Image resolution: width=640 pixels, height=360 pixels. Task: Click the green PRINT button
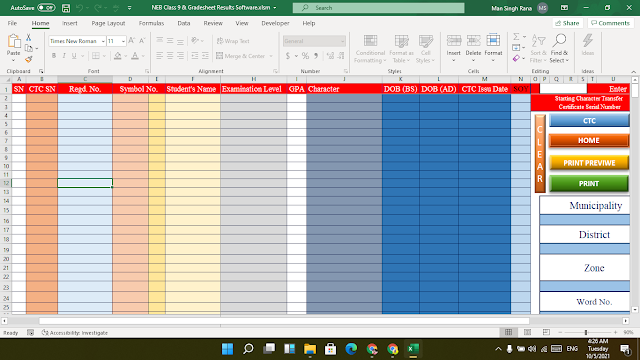coord(589,184)
